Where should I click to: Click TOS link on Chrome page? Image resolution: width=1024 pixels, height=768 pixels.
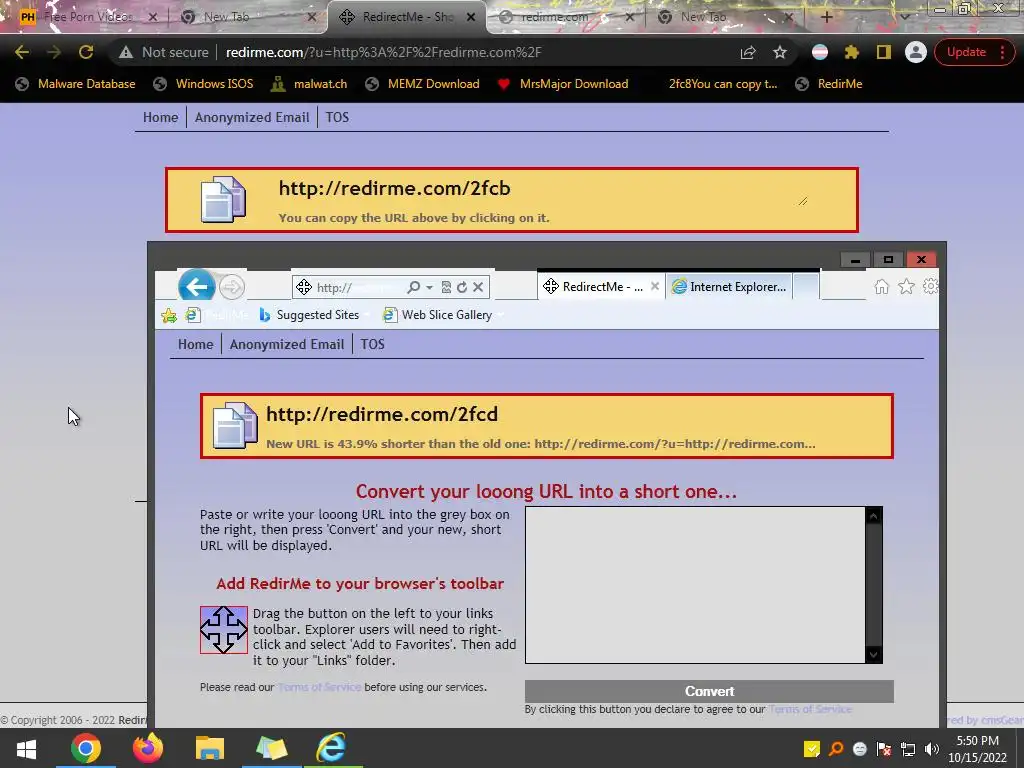click(x=338, y=118)
